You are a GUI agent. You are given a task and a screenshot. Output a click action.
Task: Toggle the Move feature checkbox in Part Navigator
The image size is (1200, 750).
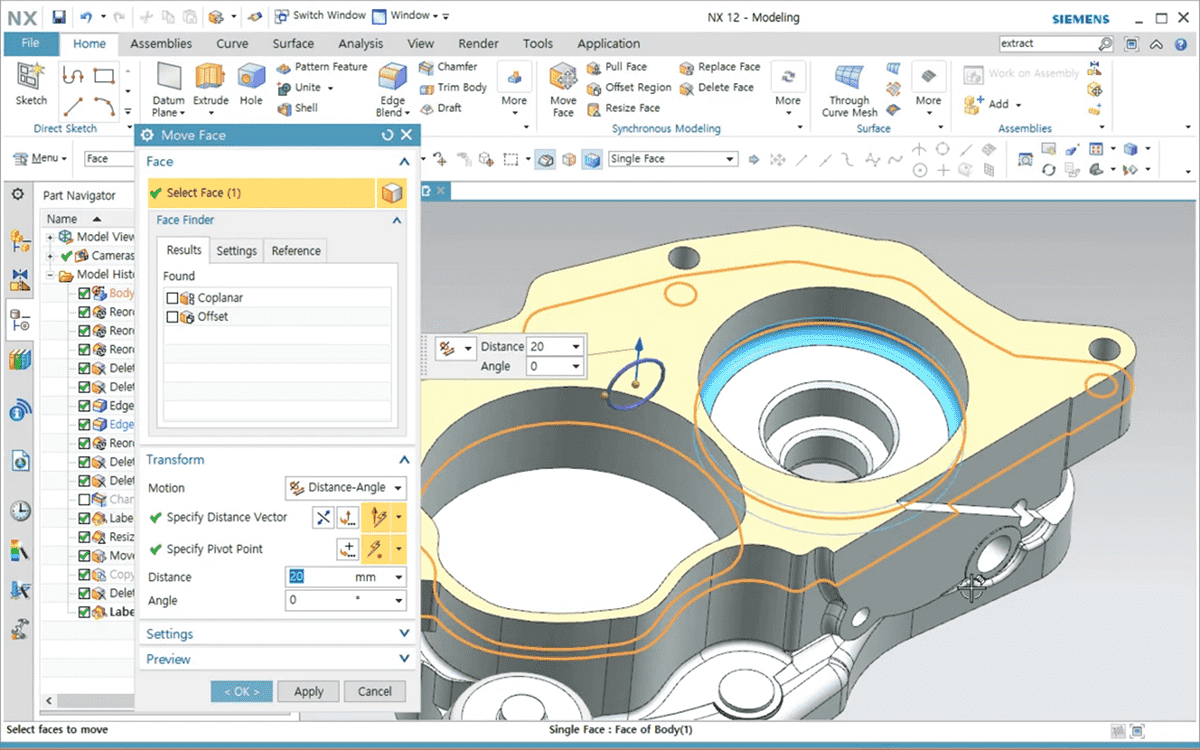84,555
